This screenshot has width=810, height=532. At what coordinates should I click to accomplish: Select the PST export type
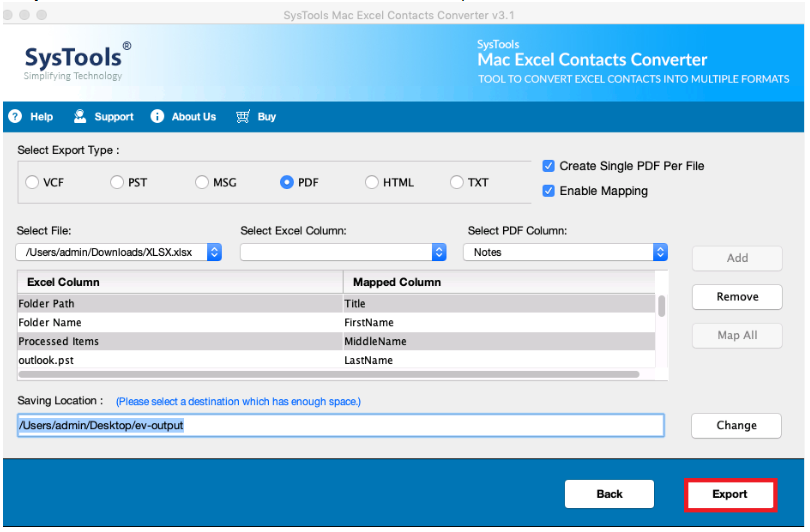click(x=117, y=183)
